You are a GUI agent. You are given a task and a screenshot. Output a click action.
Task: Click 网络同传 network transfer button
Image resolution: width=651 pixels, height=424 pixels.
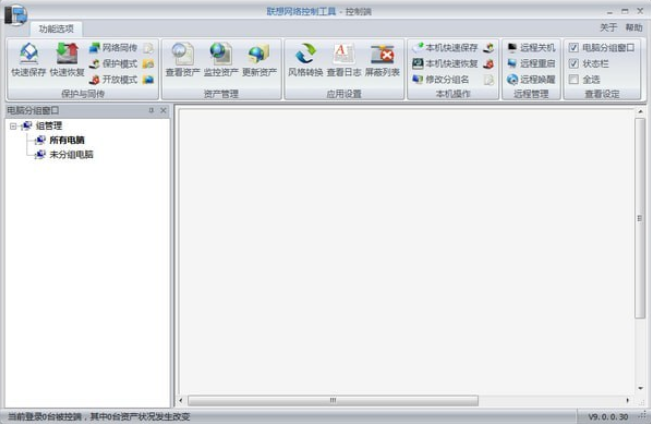pos(119,47)
